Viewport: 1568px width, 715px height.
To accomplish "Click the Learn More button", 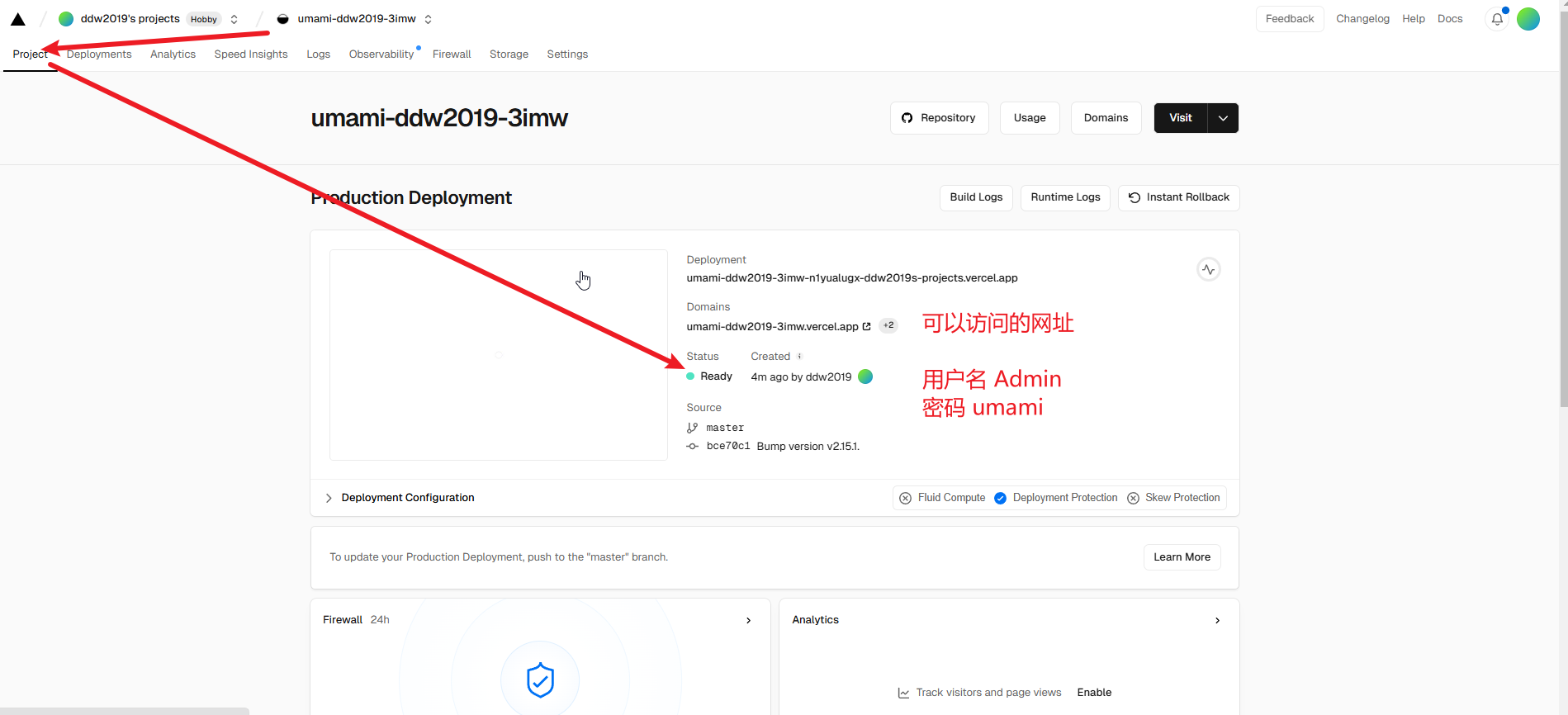I will pos(1182,557).
